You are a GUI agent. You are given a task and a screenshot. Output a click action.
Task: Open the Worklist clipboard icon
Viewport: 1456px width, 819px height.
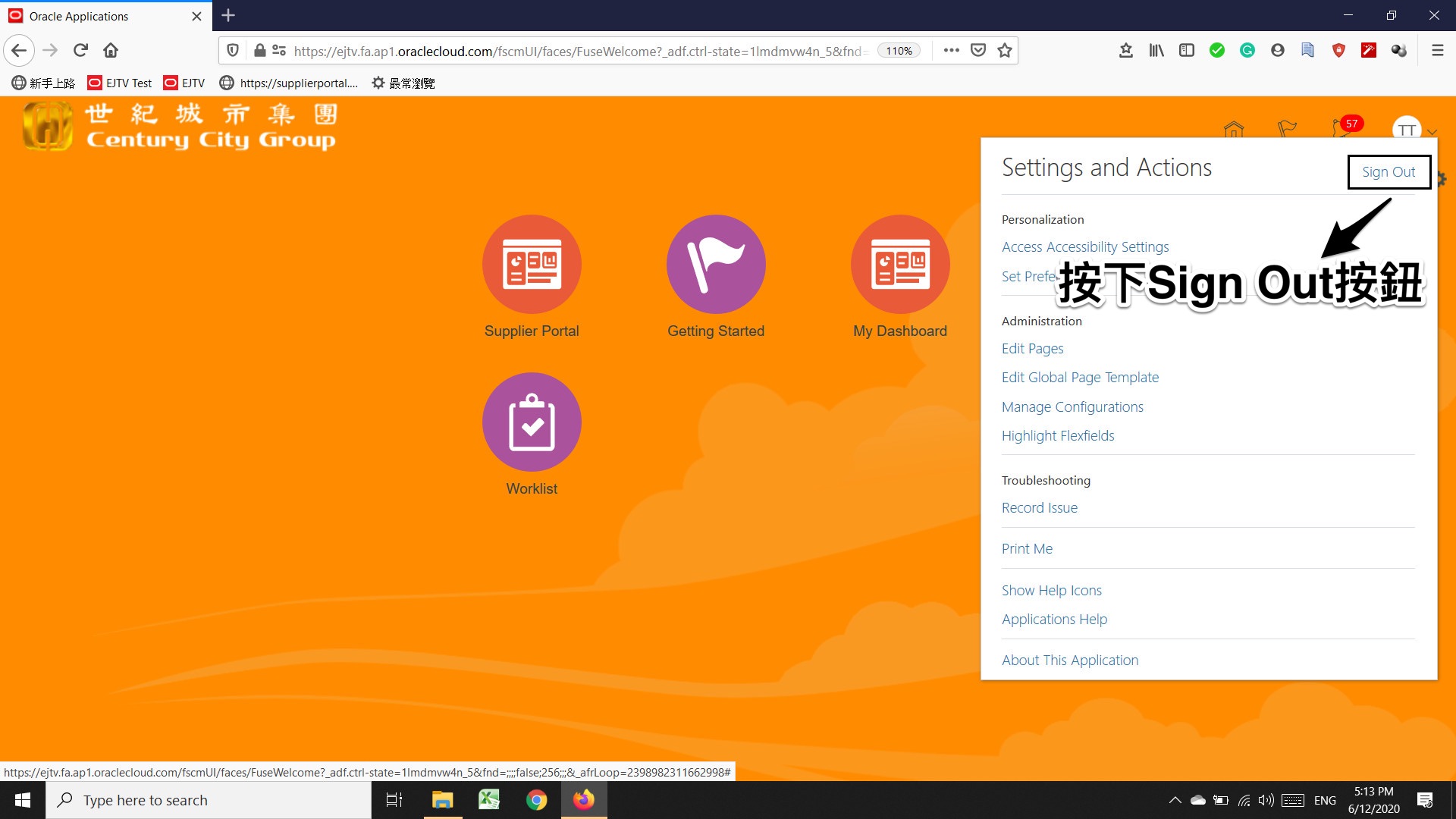532,422
